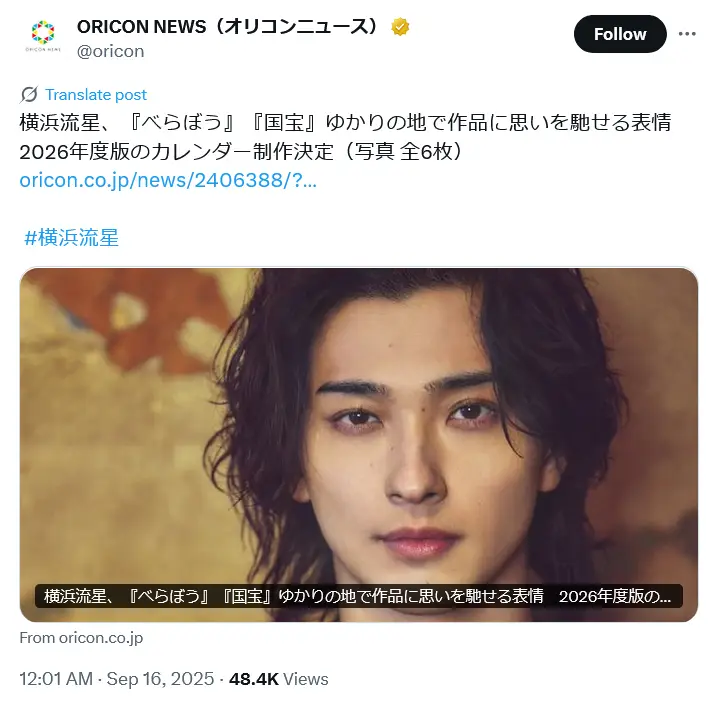Image resolution: width=717 pixels, height=702 pixels.
Task: Click the headline caption overlay on preview image
Action: click(358, 596)
